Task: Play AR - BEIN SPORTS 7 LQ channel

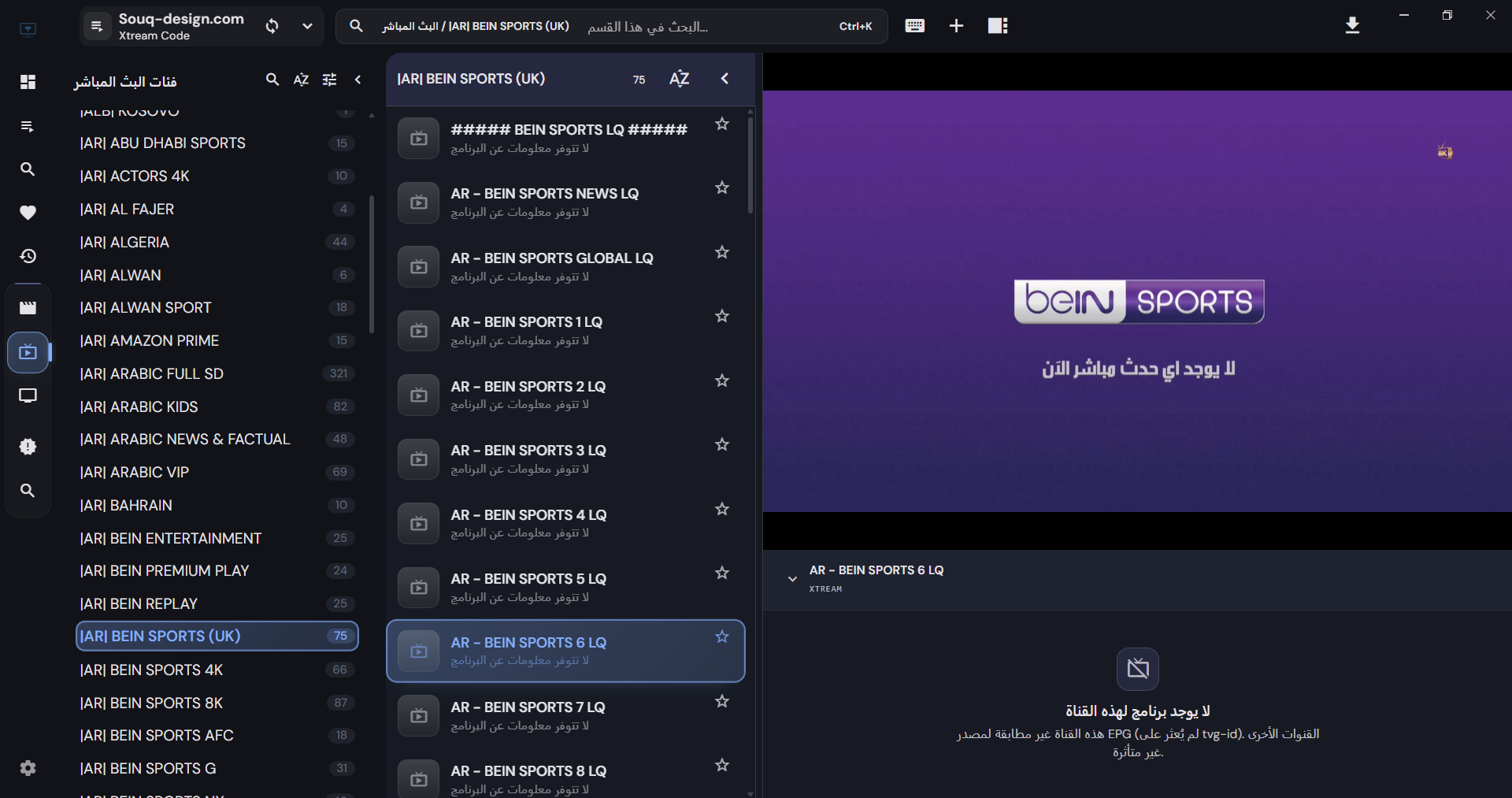Action: point(565,716)
